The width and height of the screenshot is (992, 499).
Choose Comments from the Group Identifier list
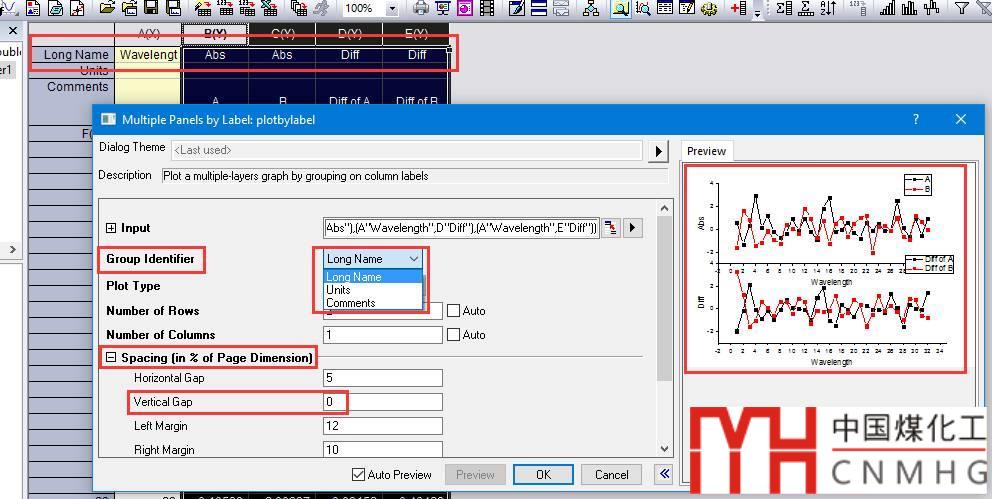pyautogui.click(x=350, y=303)
